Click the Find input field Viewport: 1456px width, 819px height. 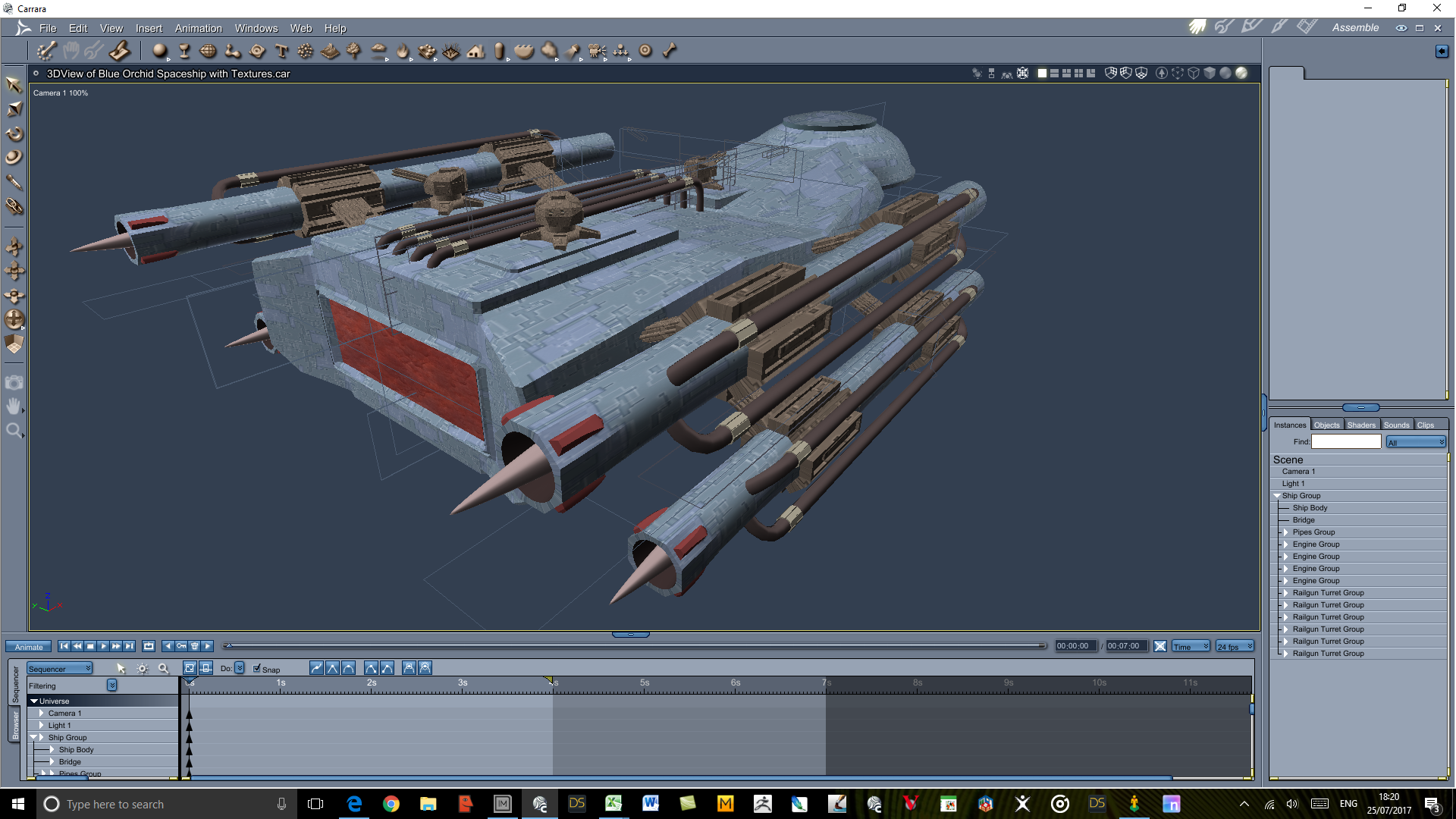pos(1345,441)
